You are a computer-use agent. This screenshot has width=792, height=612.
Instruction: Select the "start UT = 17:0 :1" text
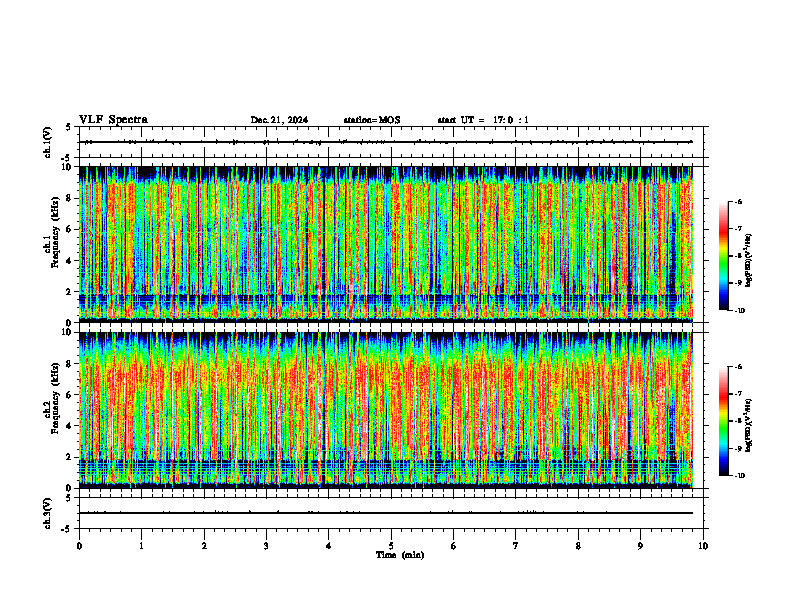483,120
